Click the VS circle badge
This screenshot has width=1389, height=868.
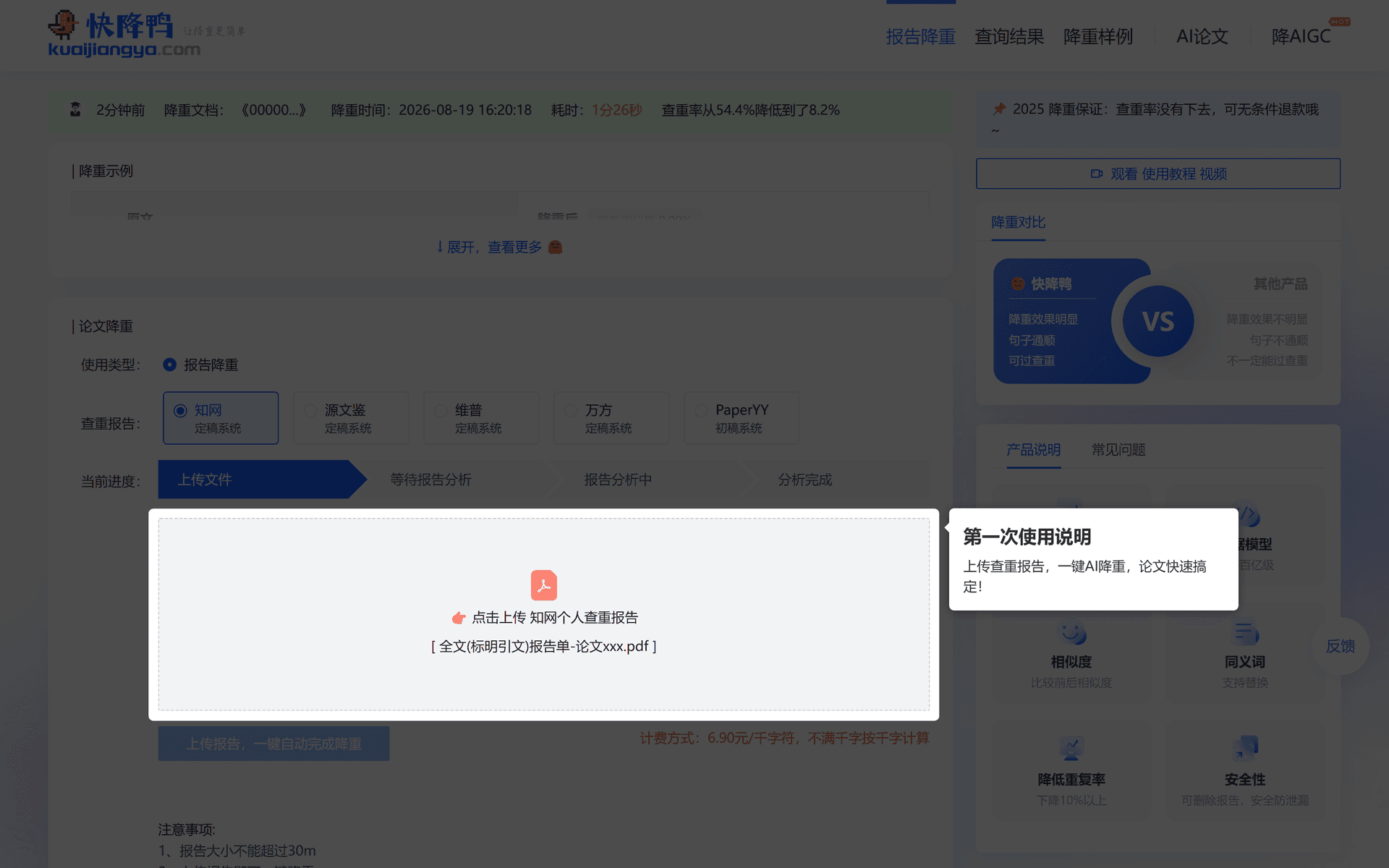tap(1158, 321)
